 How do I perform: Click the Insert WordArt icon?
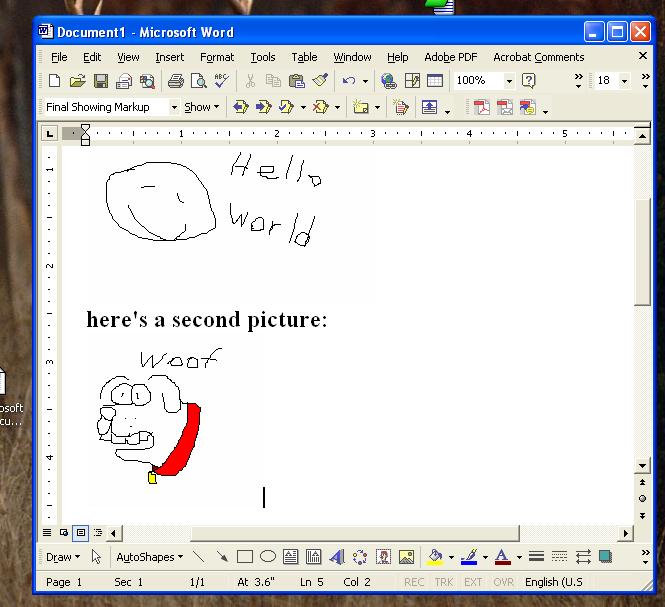pyautogui.click(x=336, y=557)
